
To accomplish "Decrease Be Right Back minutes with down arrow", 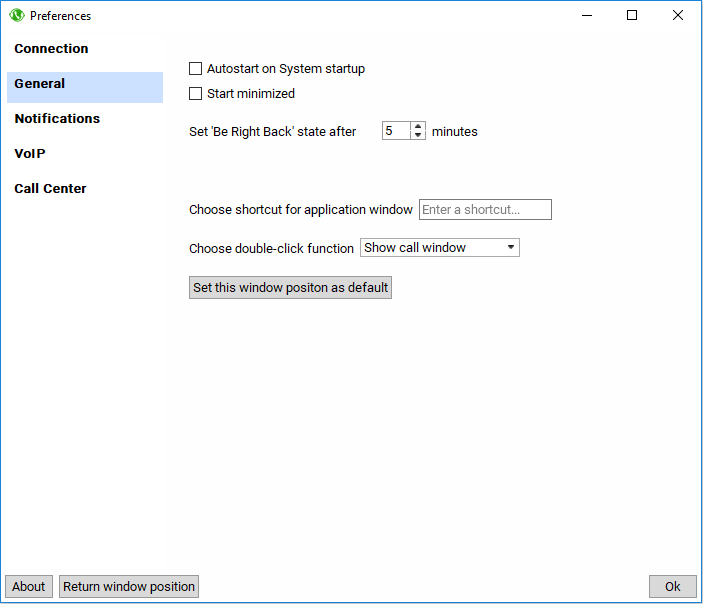I will point(418,136).
